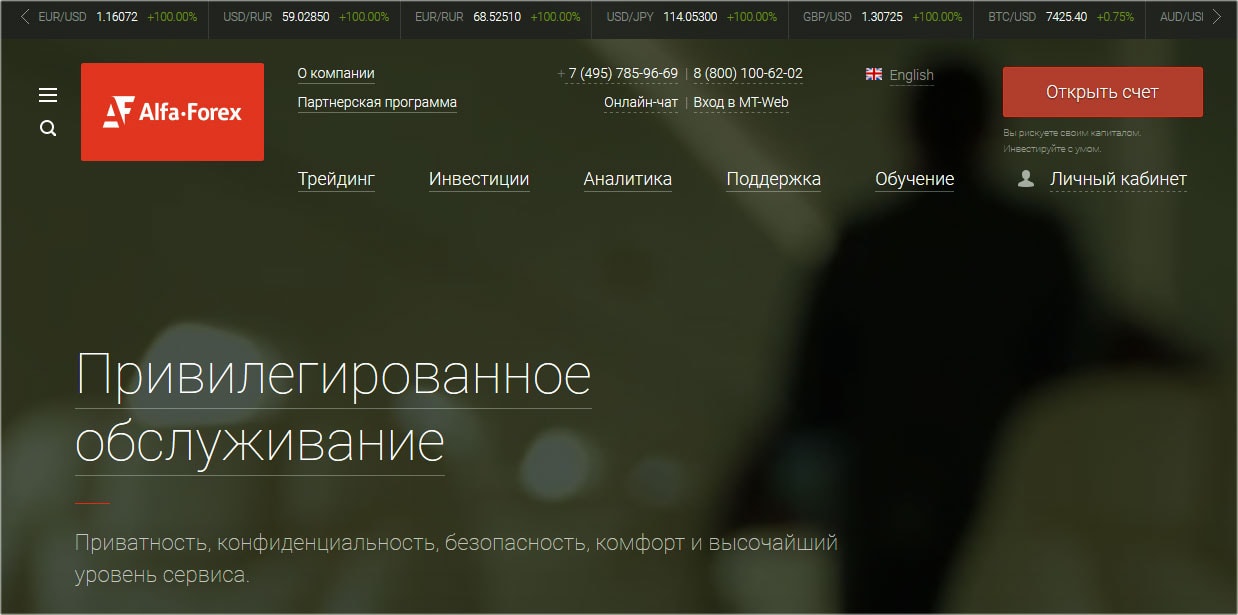The width and height of the screenshot is (1238, 615).
Task: Expand the Аналитика menu
Action: [627, 179]
